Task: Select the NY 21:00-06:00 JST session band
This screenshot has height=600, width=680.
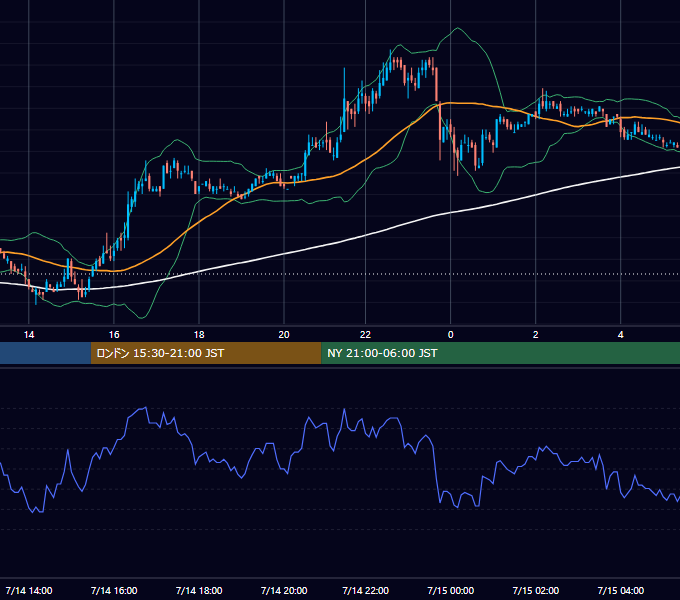Action: pos(500,353)
